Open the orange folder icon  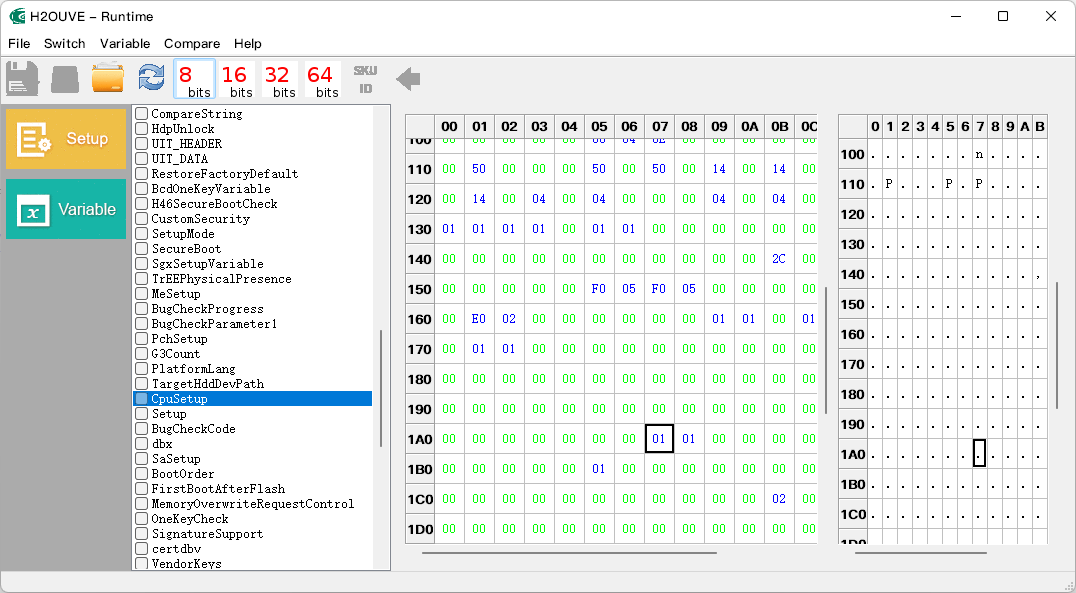coord(108,78)
